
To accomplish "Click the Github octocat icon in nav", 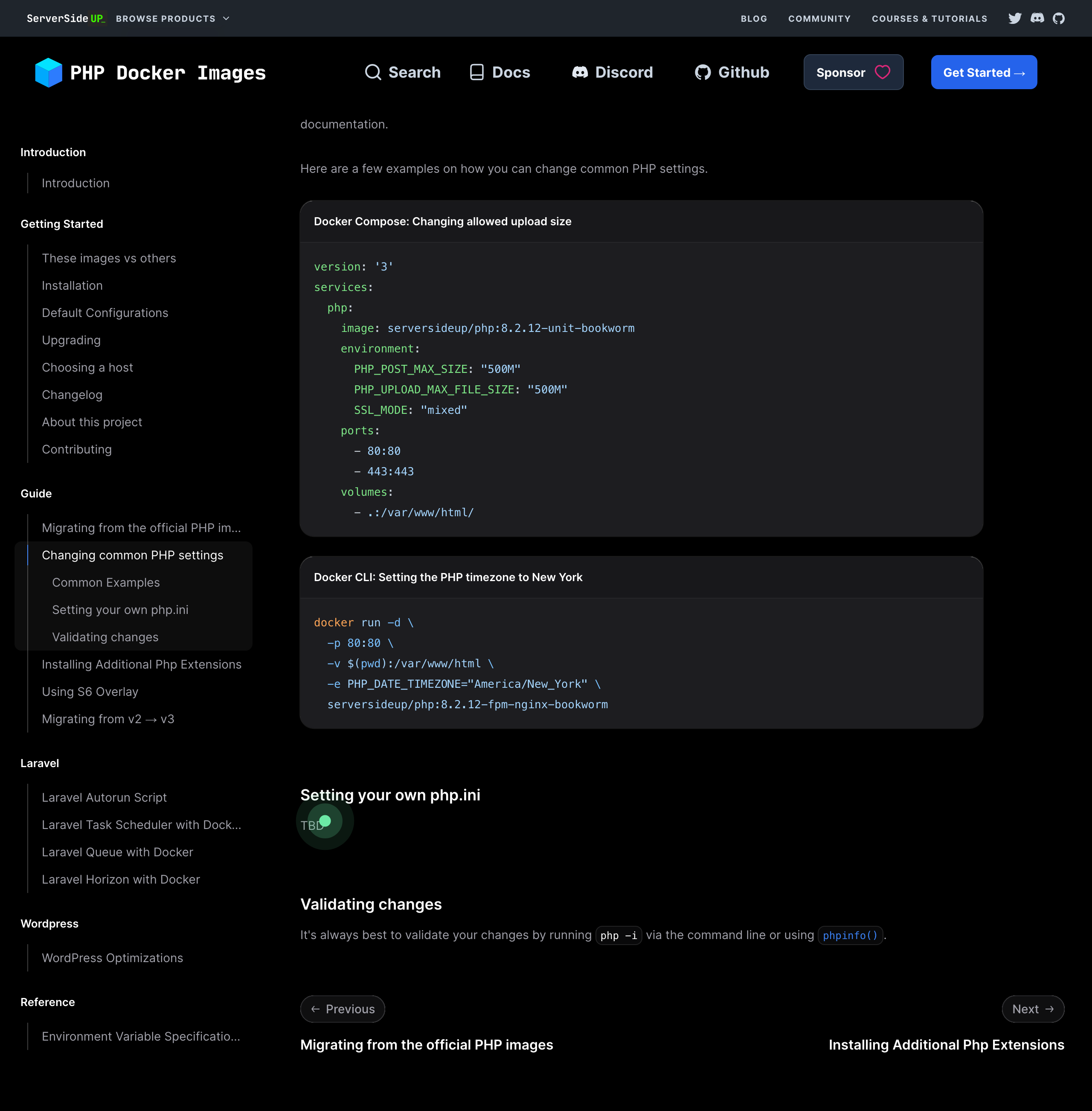I will click(x=703, y=72).
